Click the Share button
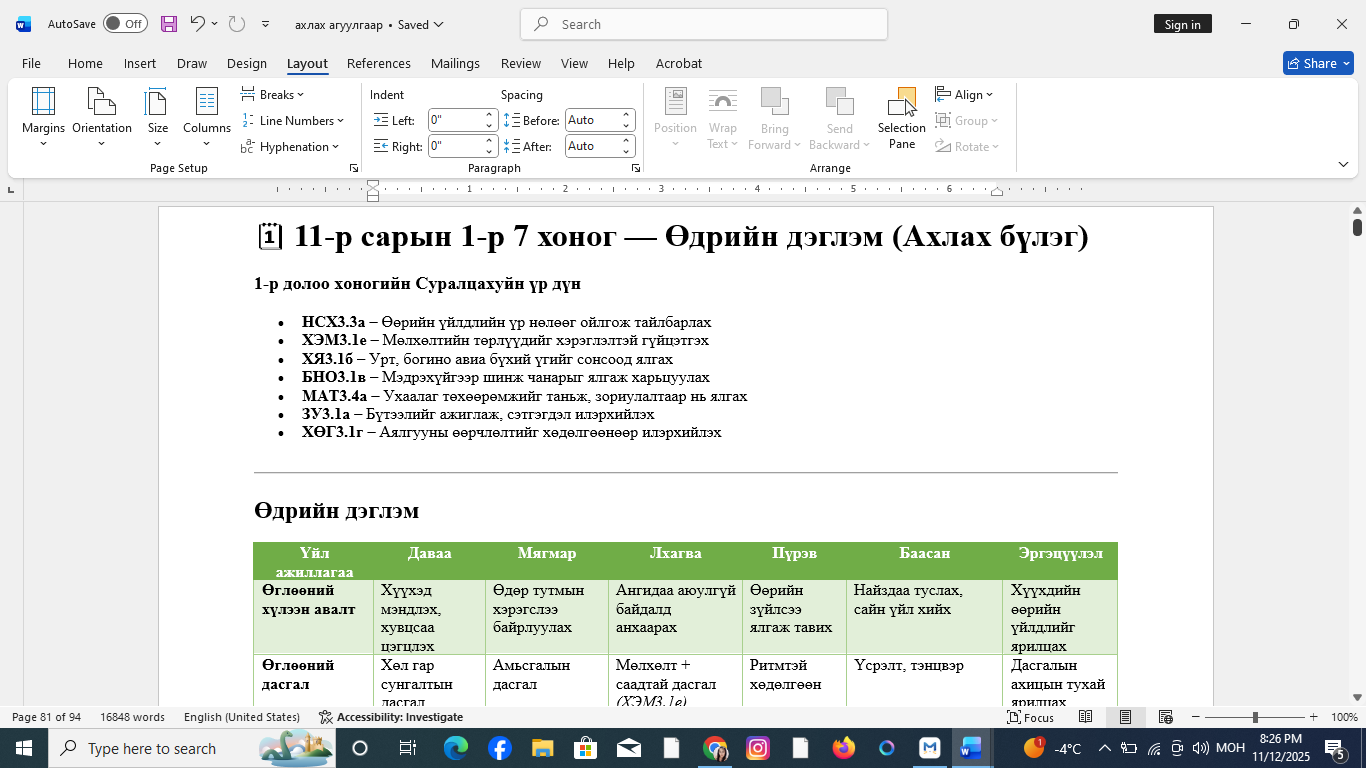This screenshot has height=768, width=1366. point(1318,63)
